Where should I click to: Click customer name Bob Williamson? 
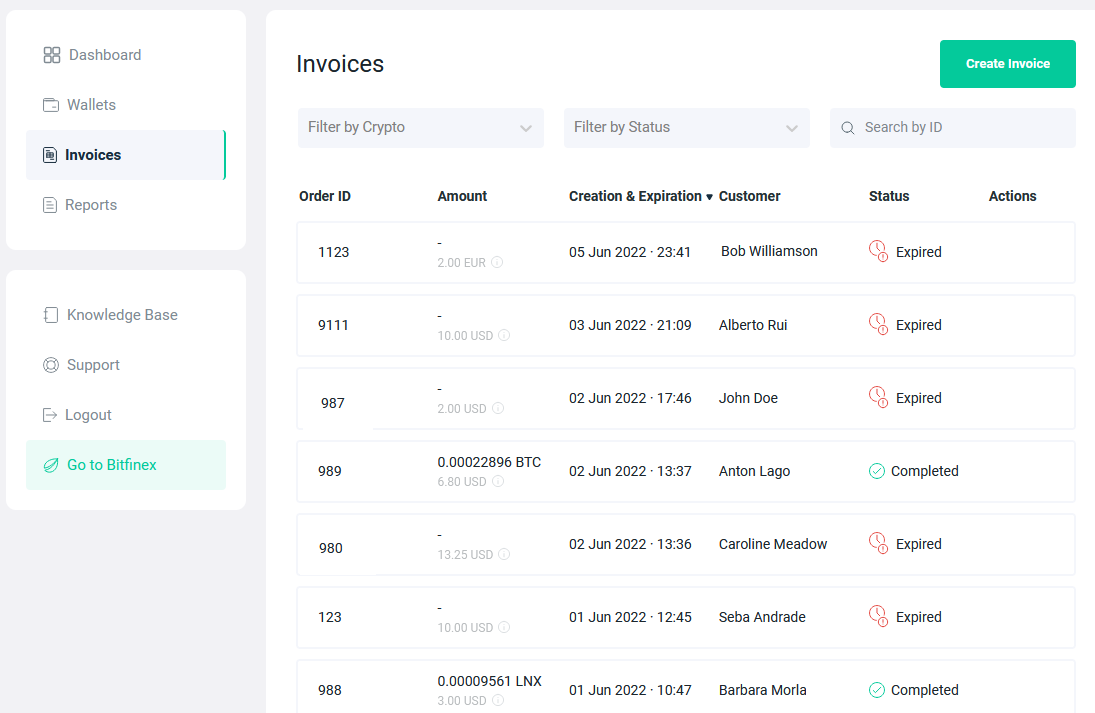click(769, 251)
